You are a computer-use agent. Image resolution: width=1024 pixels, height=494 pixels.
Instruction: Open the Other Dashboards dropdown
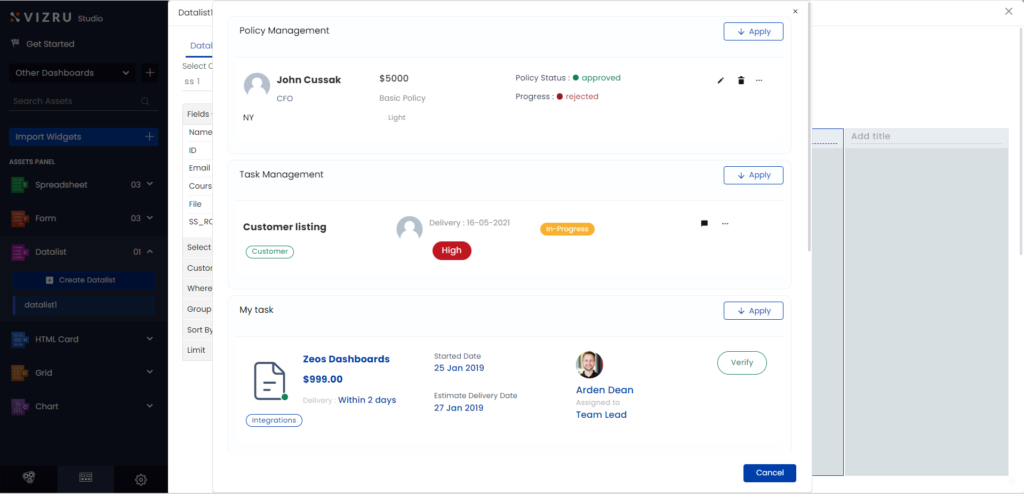click(x=72, y=73)
